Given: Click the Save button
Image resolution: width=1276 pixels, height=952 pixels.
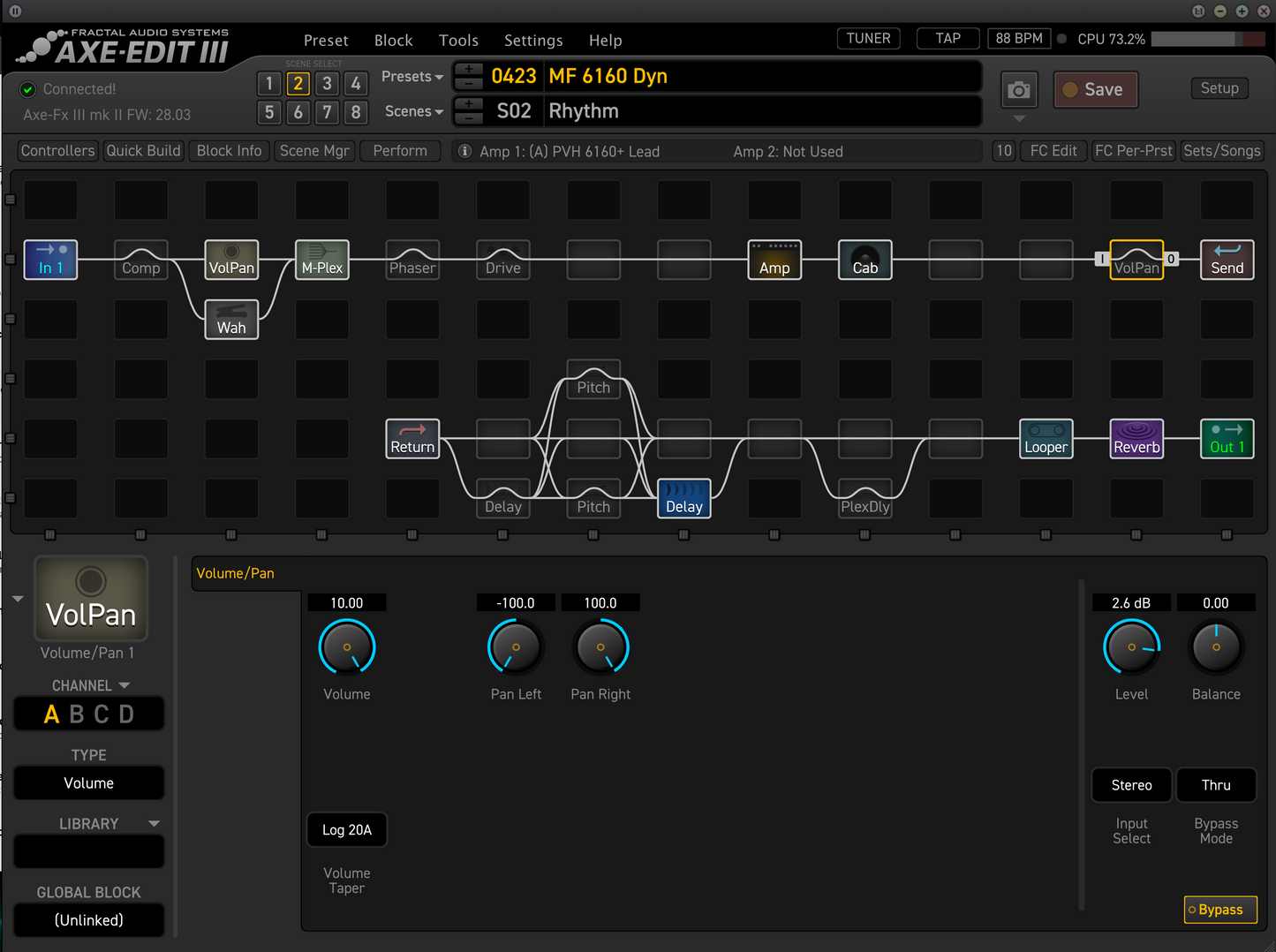Looking at the screenshot, I should (1095, 89).
